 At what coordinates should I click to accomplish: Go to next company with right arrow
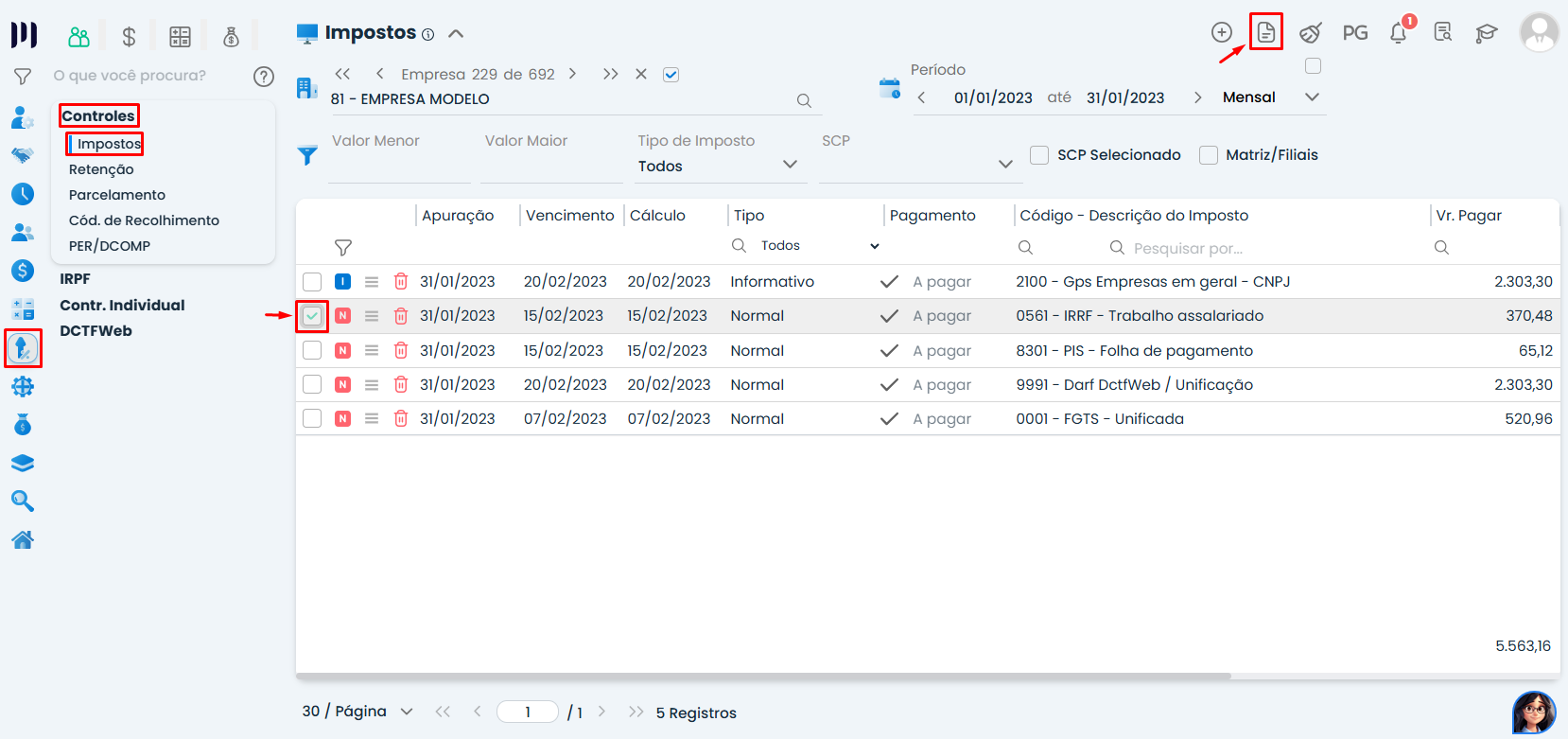coord(572,74)
